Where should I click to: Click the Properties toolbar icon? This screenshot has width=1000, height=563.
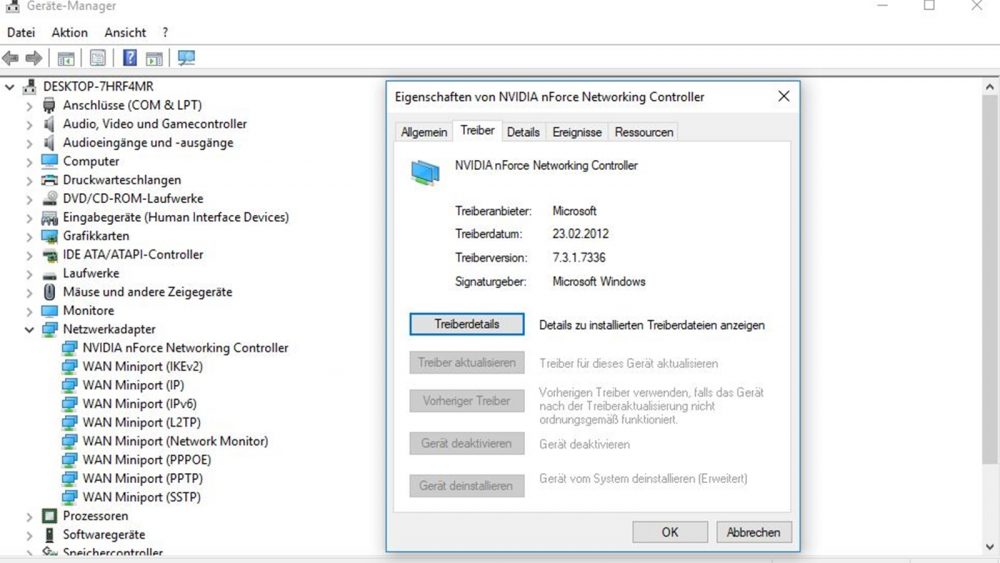98,59
